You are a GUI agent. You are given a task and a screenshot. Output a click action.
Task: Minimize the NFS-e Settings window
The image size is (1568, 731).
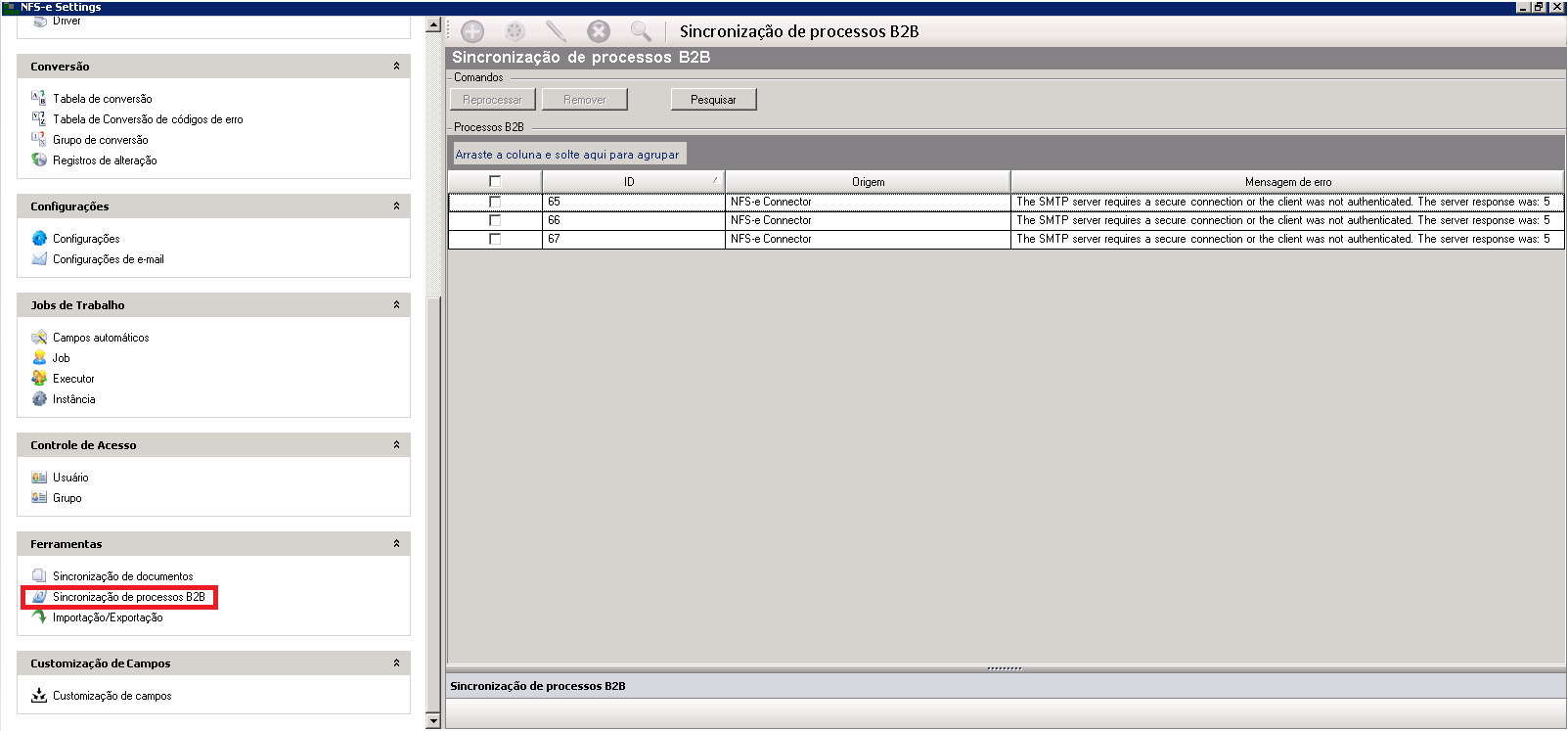point(1524,7)
